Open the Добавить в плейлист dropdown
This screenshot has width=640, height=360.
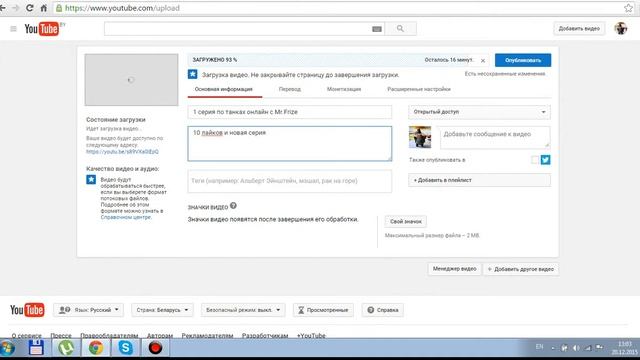(479, 180)
